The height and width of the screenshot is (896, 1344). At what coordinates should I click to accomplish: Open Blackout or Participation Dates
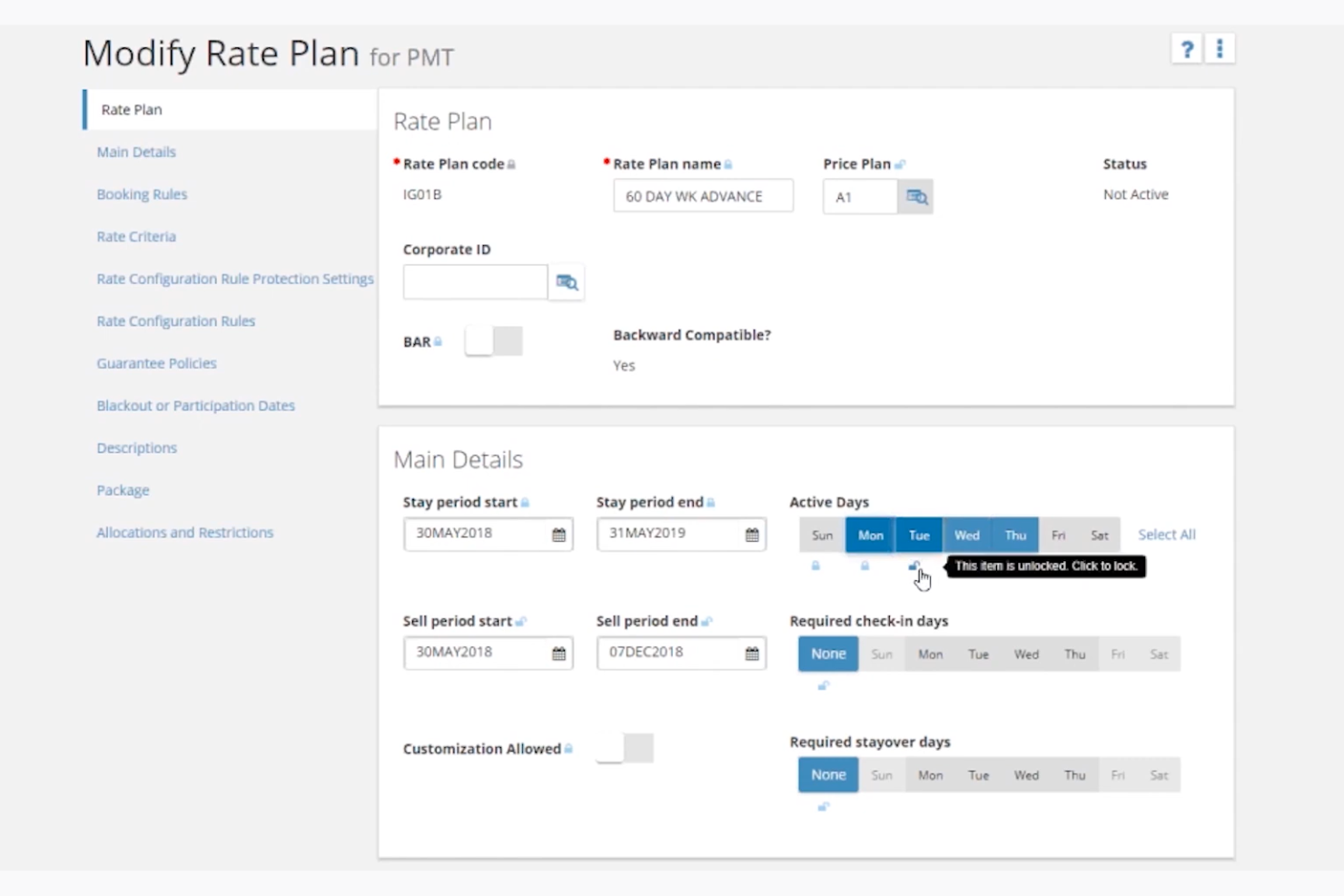coord(196,405)
